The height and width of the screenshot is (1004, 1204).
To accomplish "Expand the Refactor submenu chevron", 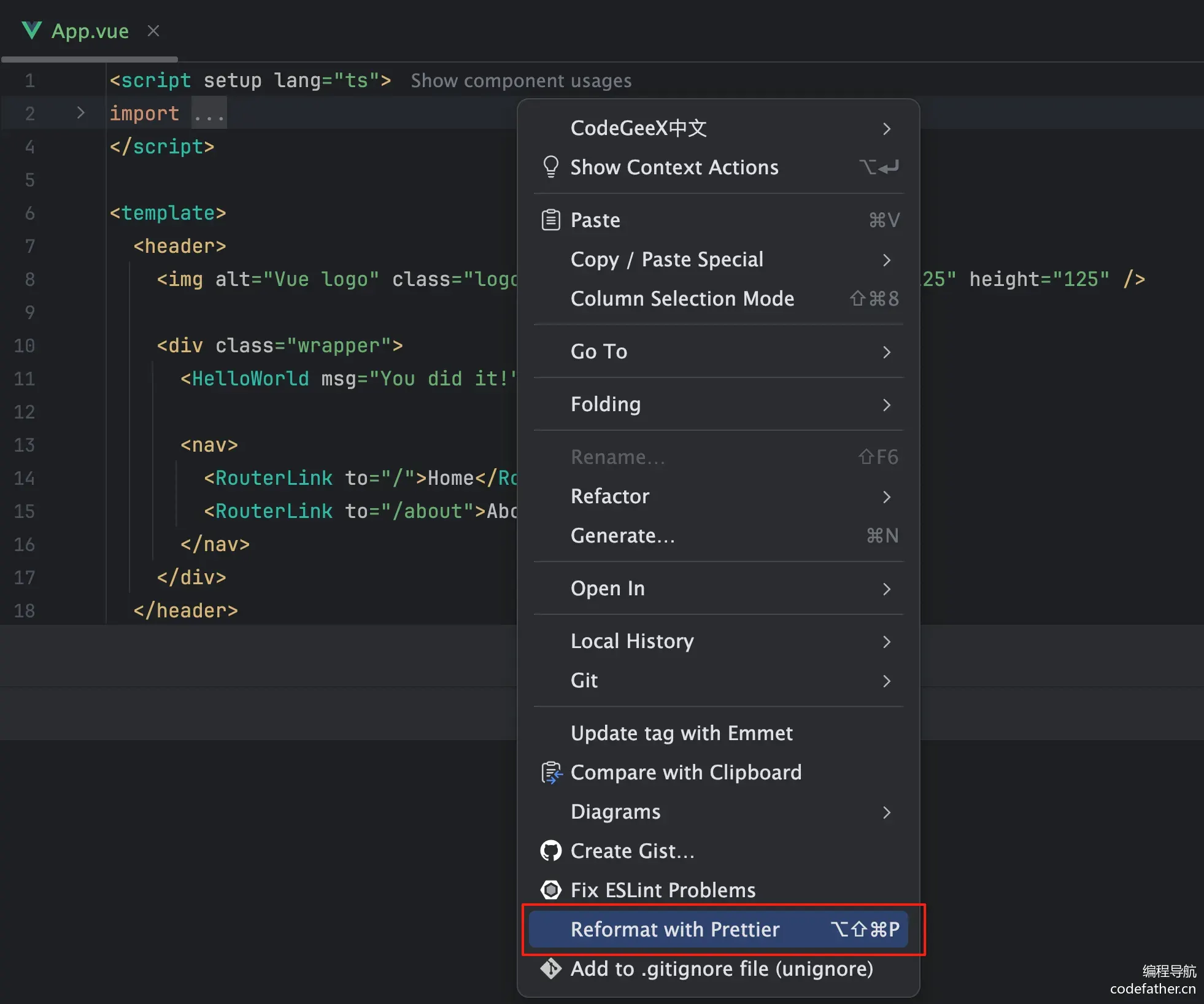I will click(887, 496).
